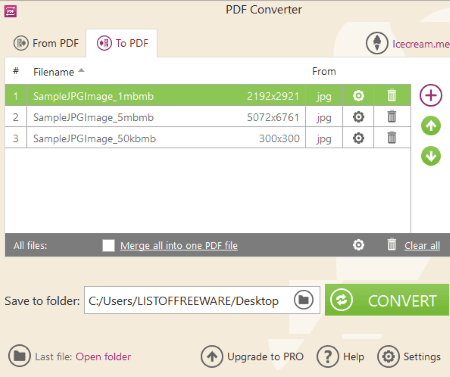Click the # column header
Image resolution: width=450 pixels, height=377 pixels.
16,71
